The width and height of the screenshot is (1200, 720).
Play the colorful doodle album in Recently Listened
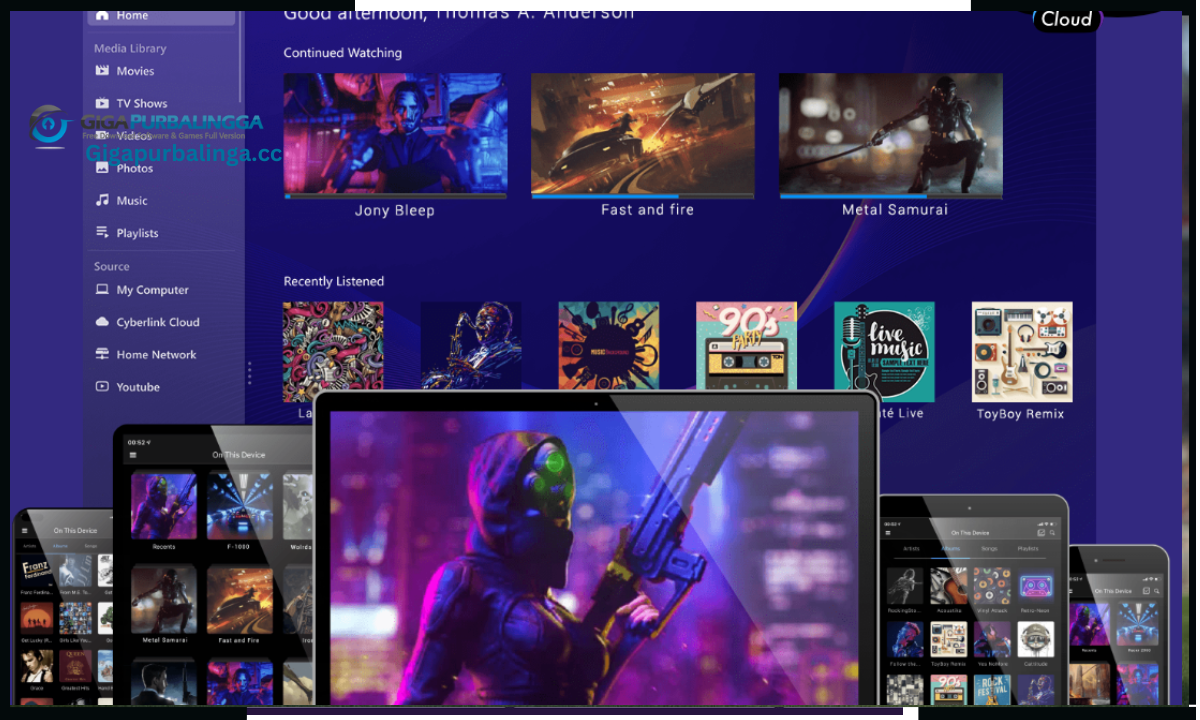(x=333, y=352)
